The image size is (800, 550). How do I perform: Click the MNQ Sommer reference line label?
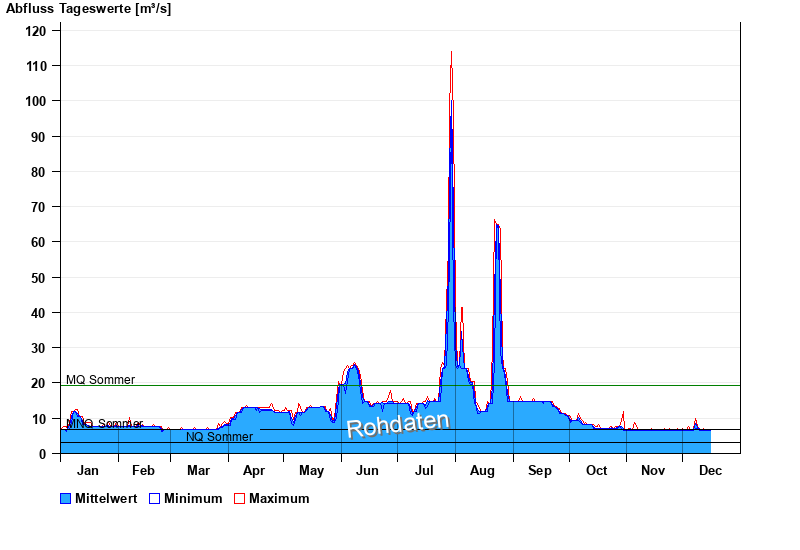pos(104,424)
